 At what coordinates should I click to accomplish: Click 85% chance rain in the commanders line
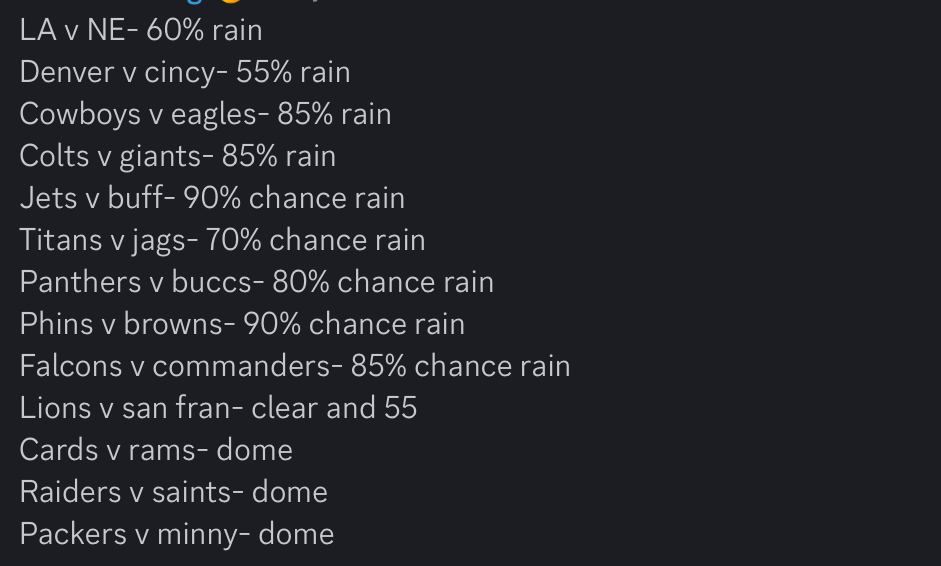point(460,366)
